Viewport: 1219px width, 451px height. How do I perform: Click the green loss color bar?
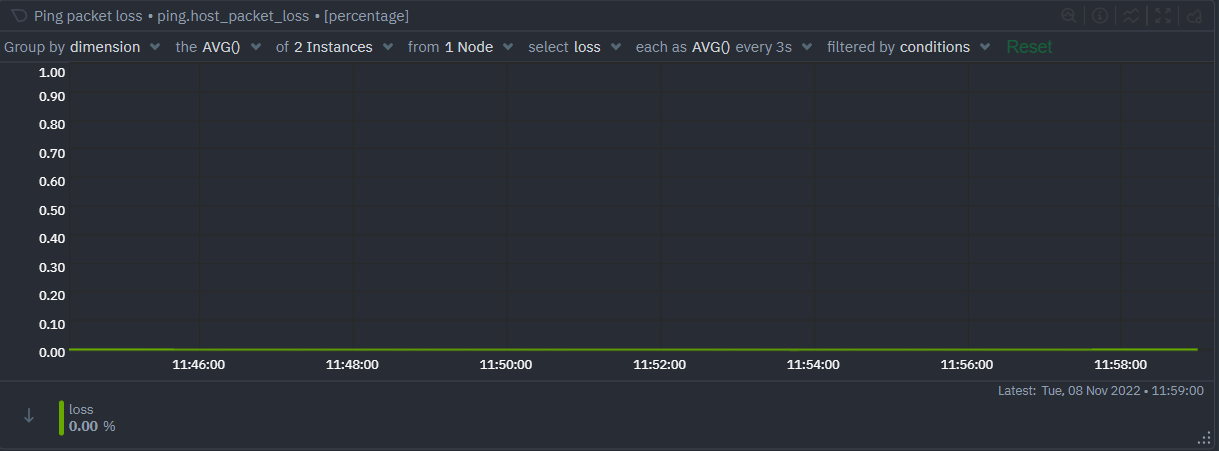click(61, 417)
